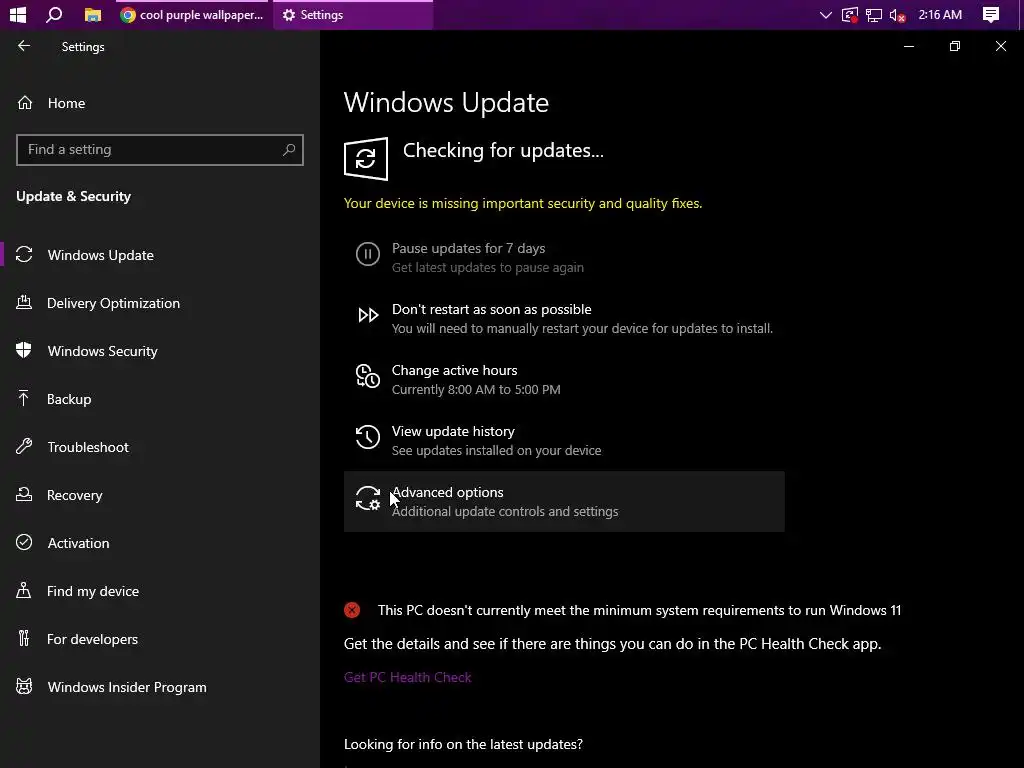Open the Action Center notifications icon
The image size is (1024, 768).
click(991, 14)
